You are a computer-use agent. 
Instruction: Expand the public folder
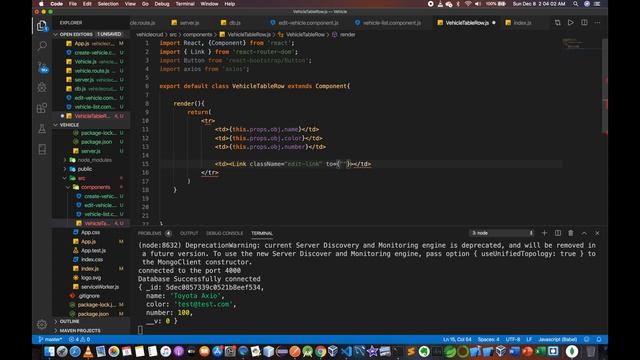click(x=84, y=169)
